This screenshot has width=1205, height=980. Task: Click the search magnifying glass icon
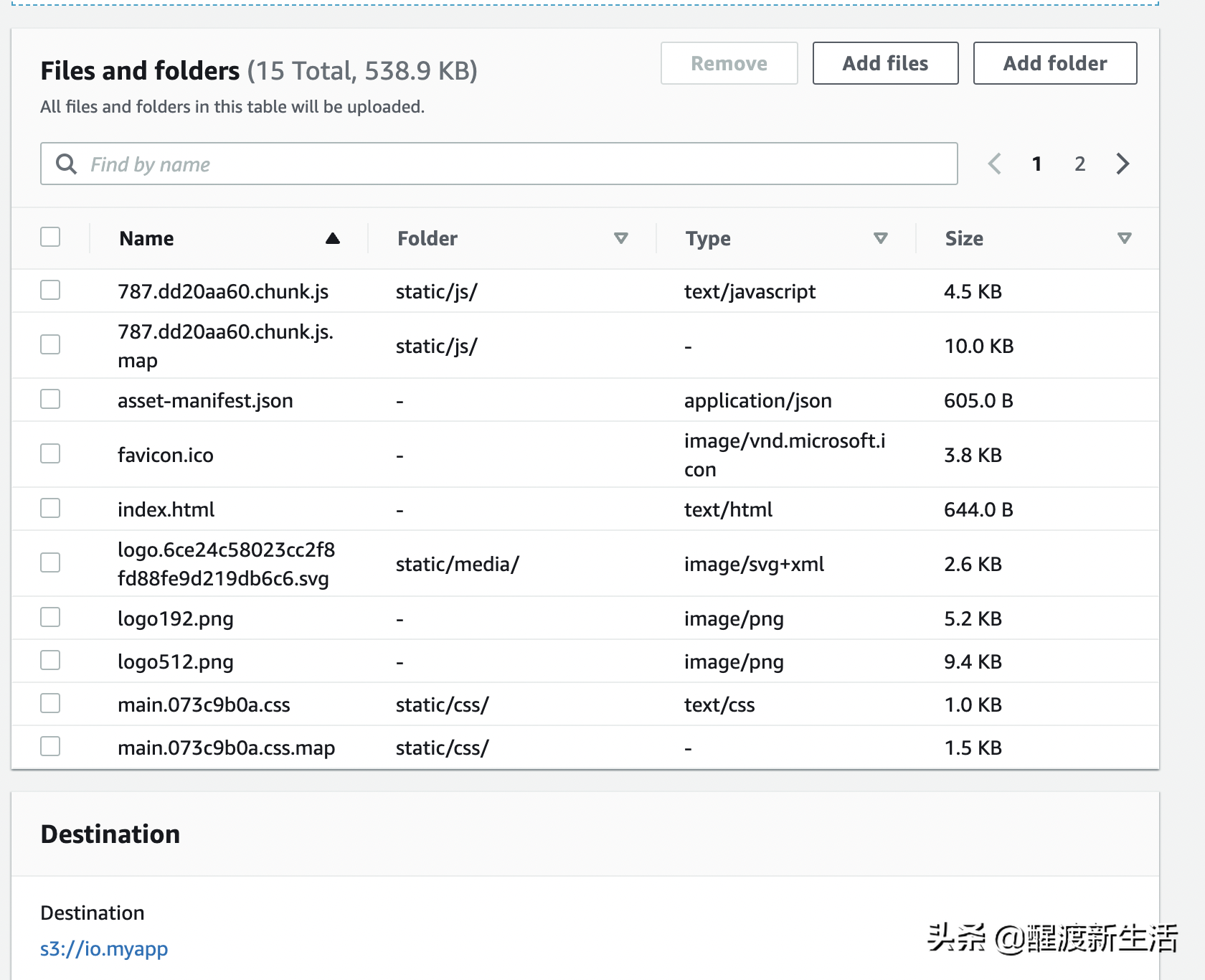[x=66, y=164]
